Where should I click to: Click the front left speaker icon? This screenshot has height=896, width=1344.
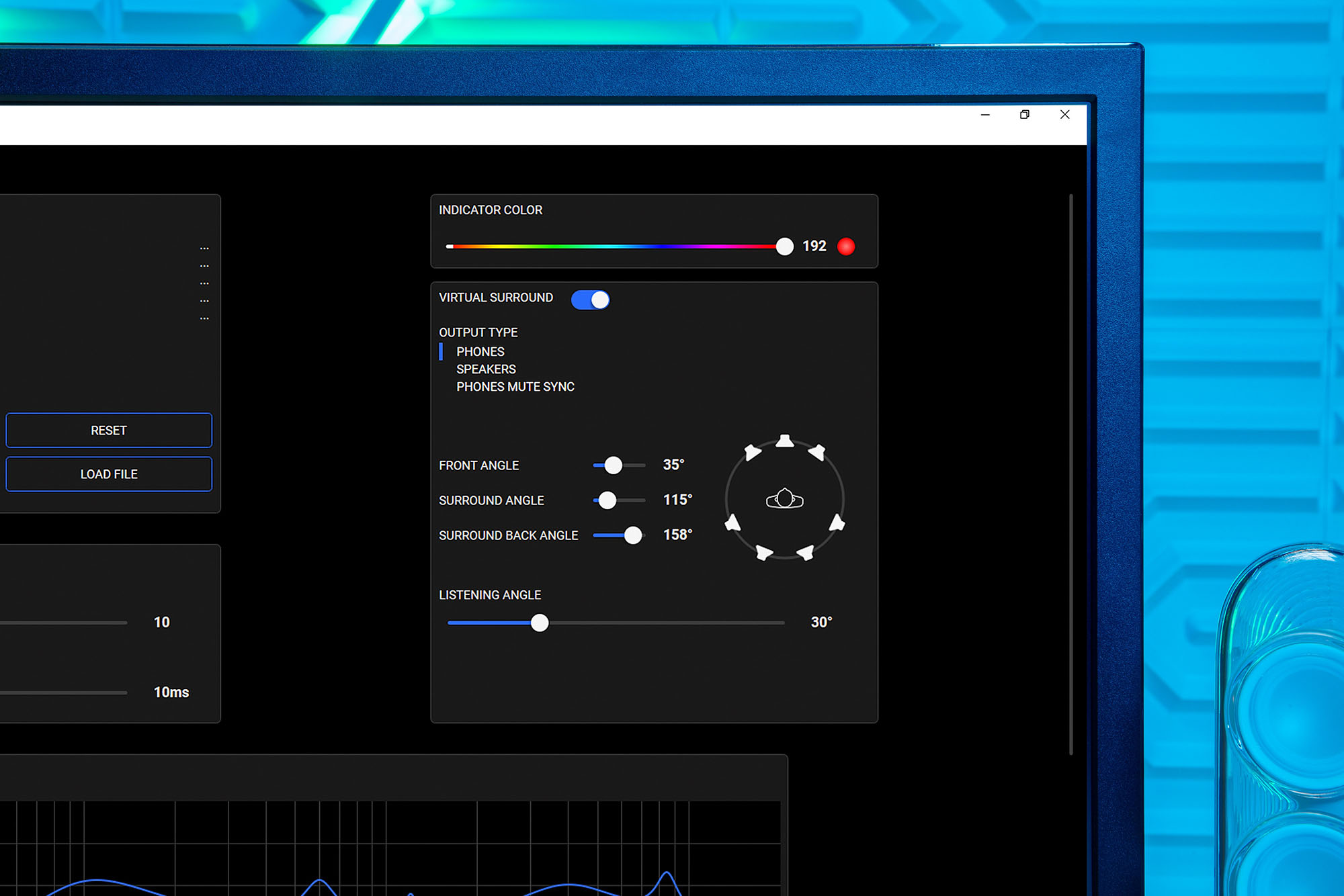[x=753, y=452]
